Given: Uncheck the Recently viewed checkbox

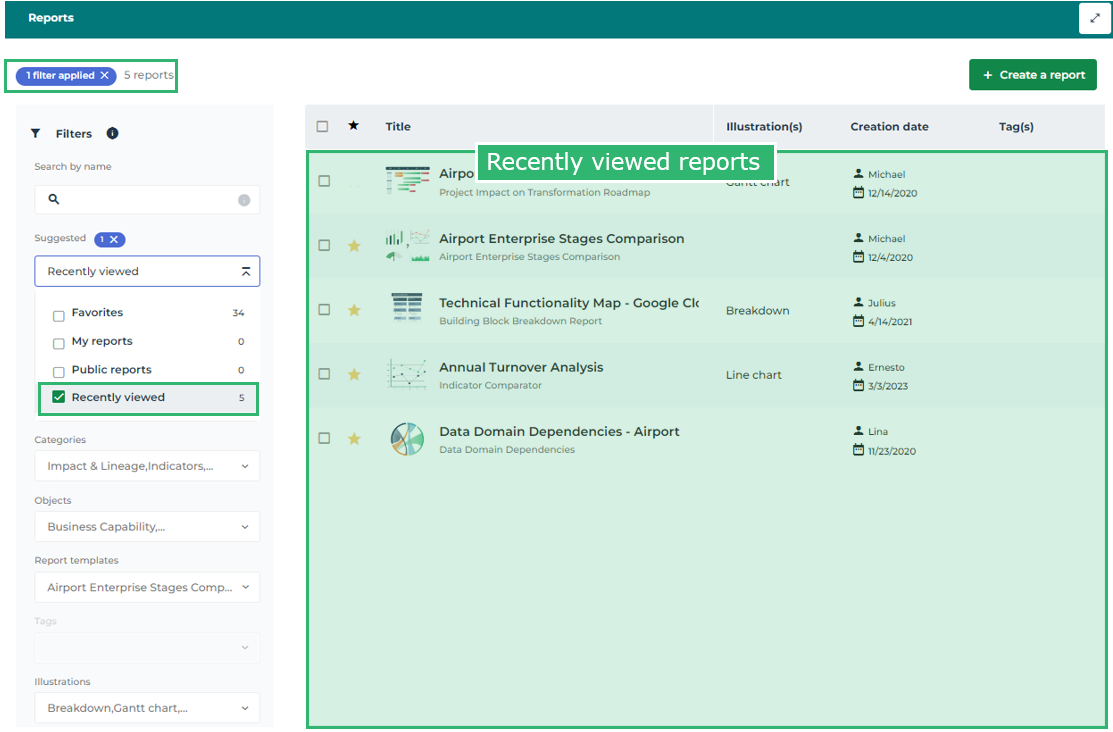Looking at the screenshot, I should [59, 398].
